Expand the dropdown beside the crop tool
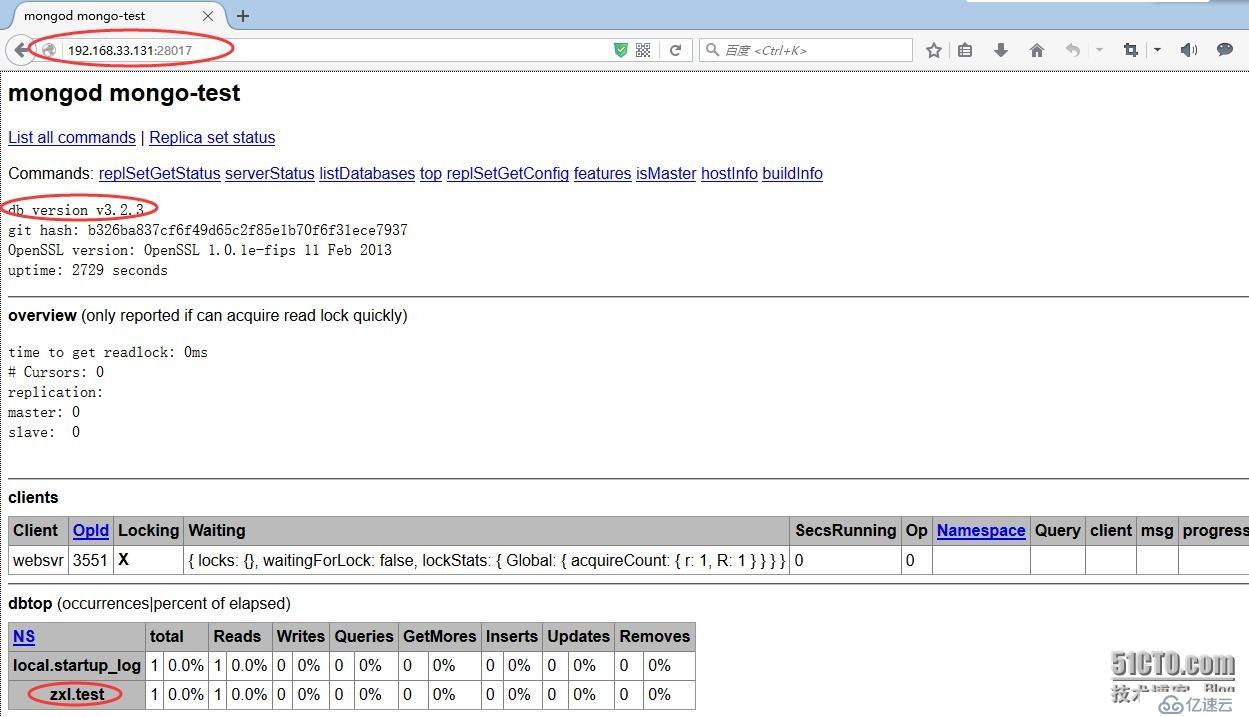 click(x=1157, y=50)
